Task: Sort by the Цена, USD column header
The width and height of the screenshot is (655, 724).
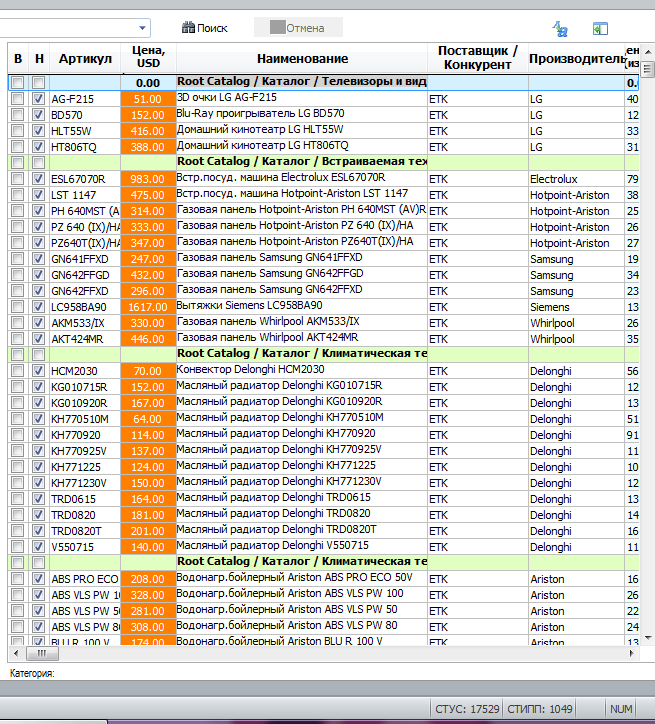Action: point(148,58)
